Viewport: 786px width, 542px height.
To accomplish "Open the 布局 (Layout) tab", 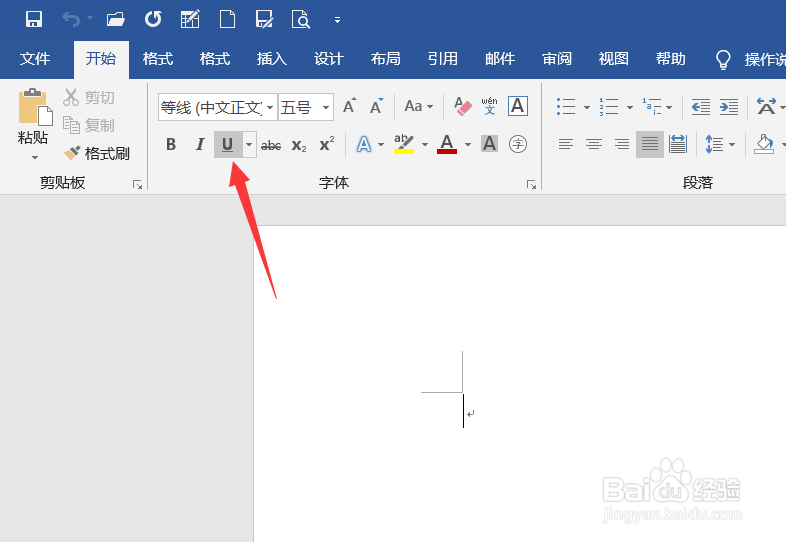I will pyautogui.click(x=385, y=59).
